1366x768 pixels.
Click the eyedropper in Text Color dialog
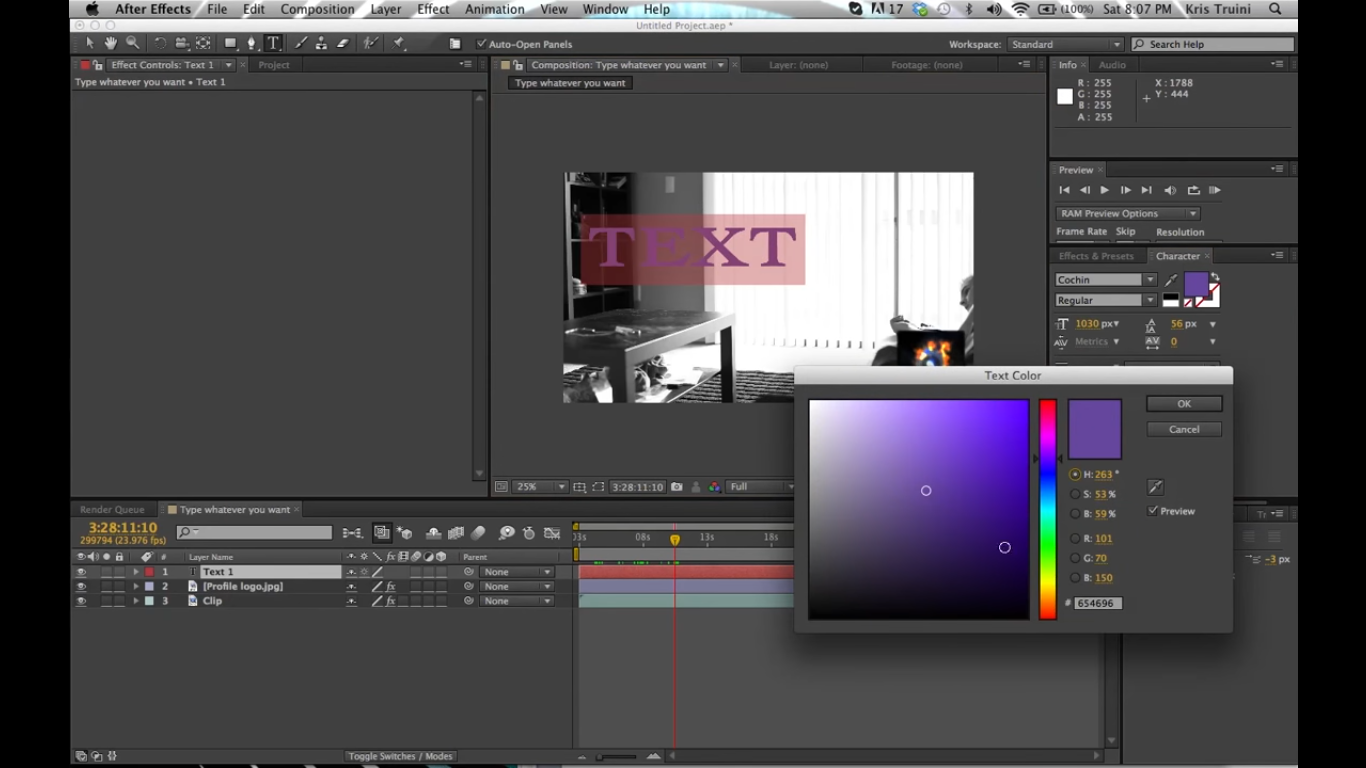(1155, 487)
